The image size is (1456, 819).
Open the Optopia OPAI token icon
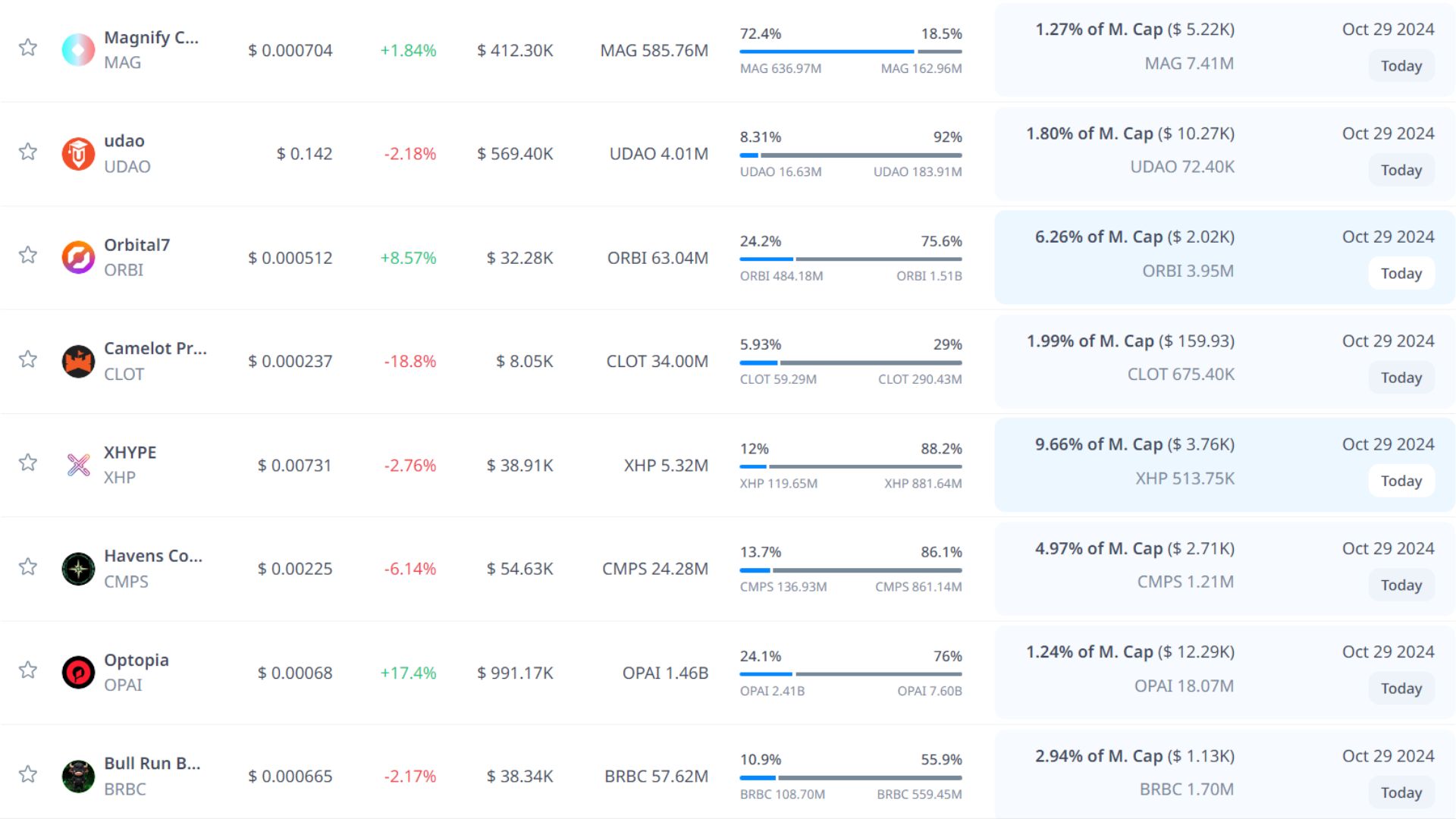point(78,673)
